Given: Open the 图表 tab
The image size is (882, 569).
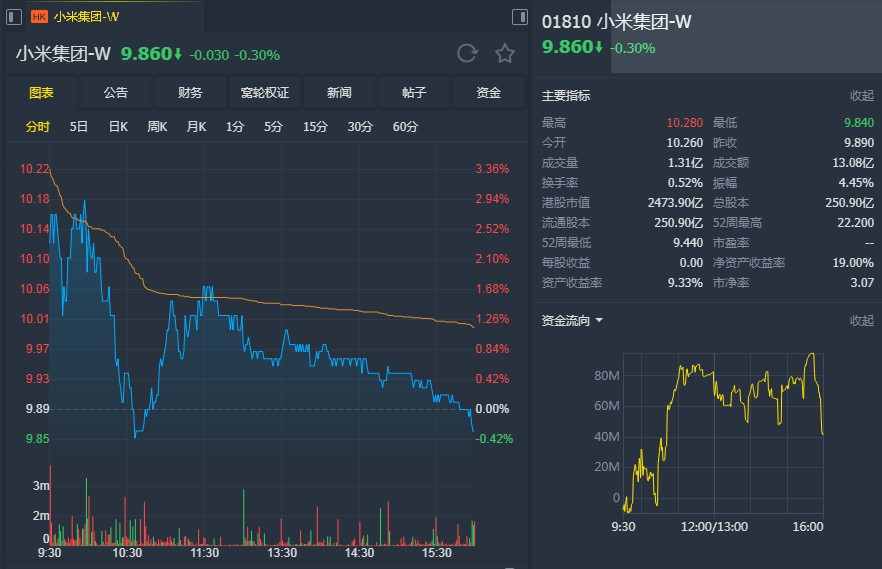Looking at the screenshot, I should tap(41, 93).
